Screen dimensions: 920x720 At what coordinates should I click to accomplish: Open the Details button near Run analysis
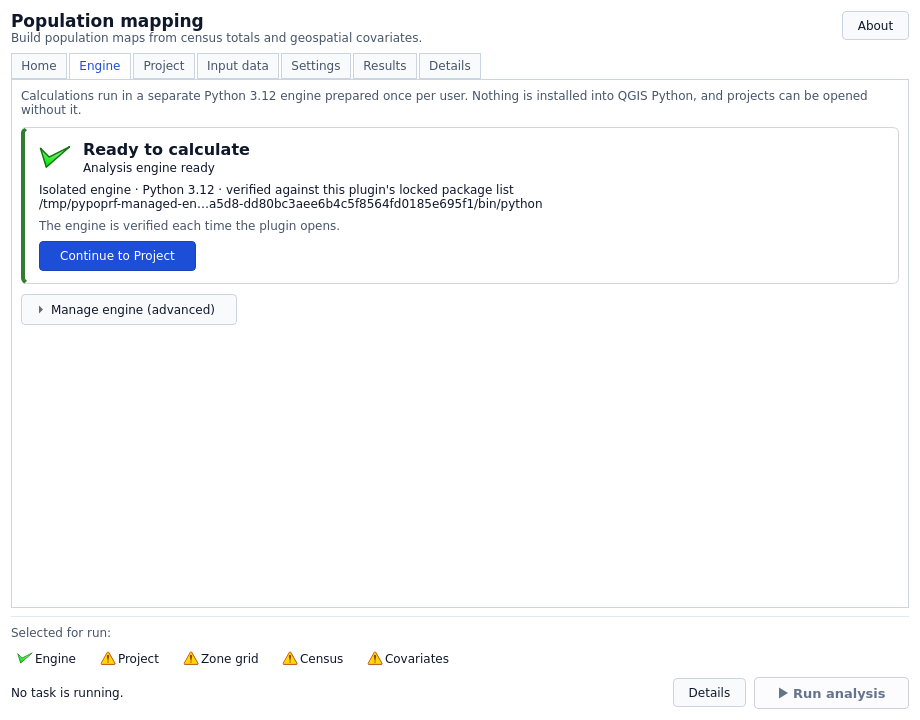coord(709,693)
